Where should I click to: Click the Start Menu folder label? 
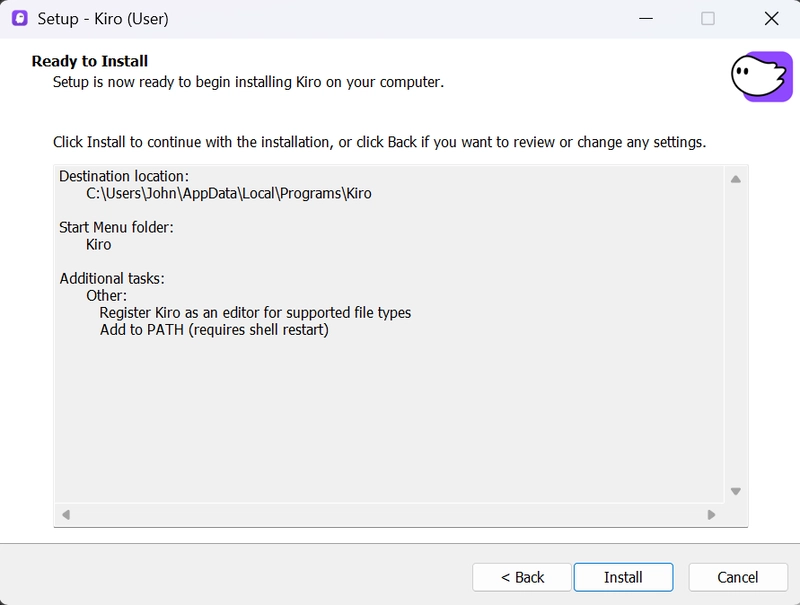[116, 227]
